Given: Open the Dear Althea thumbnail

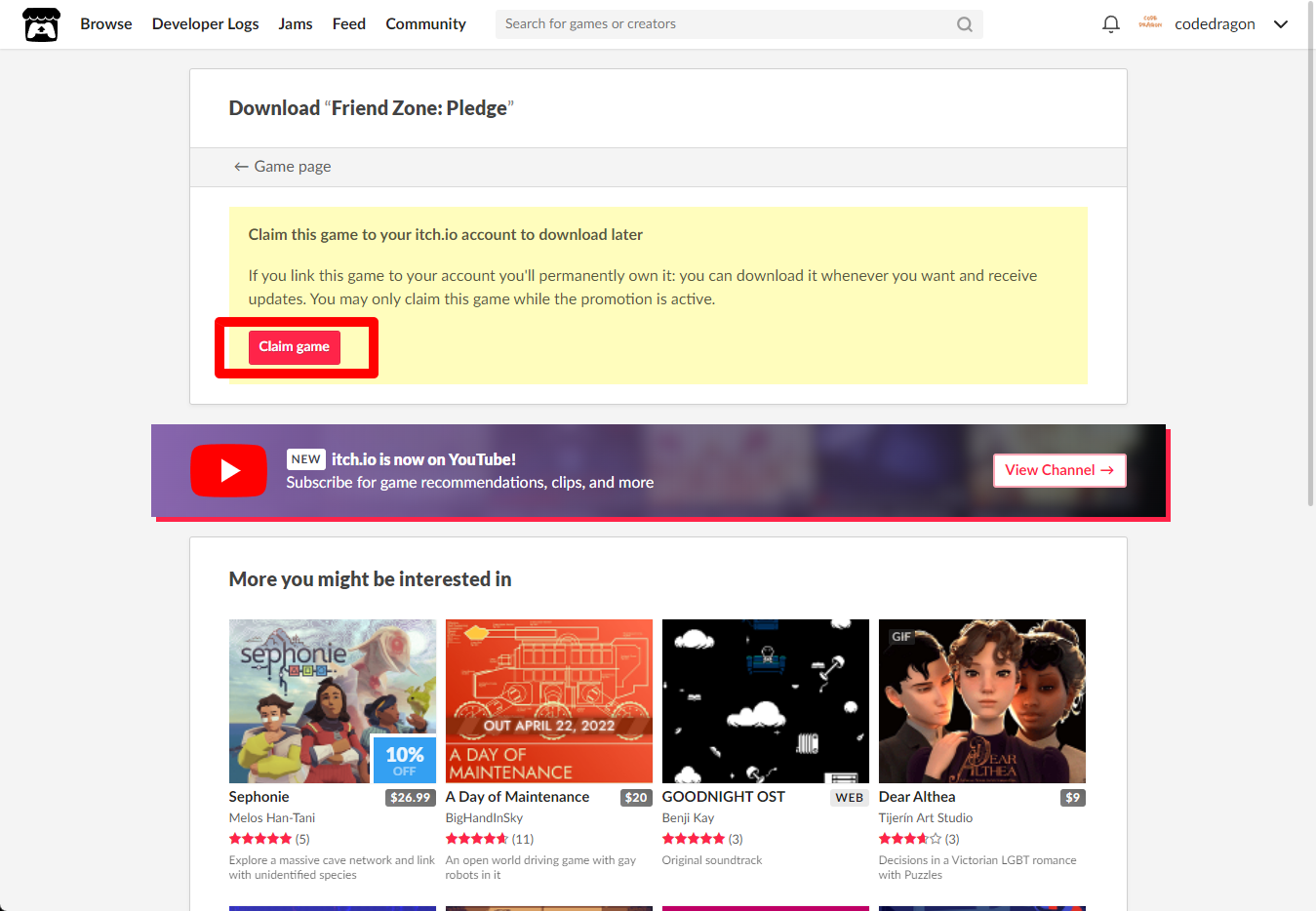Looking at the screenshot, I should point(982,701).
